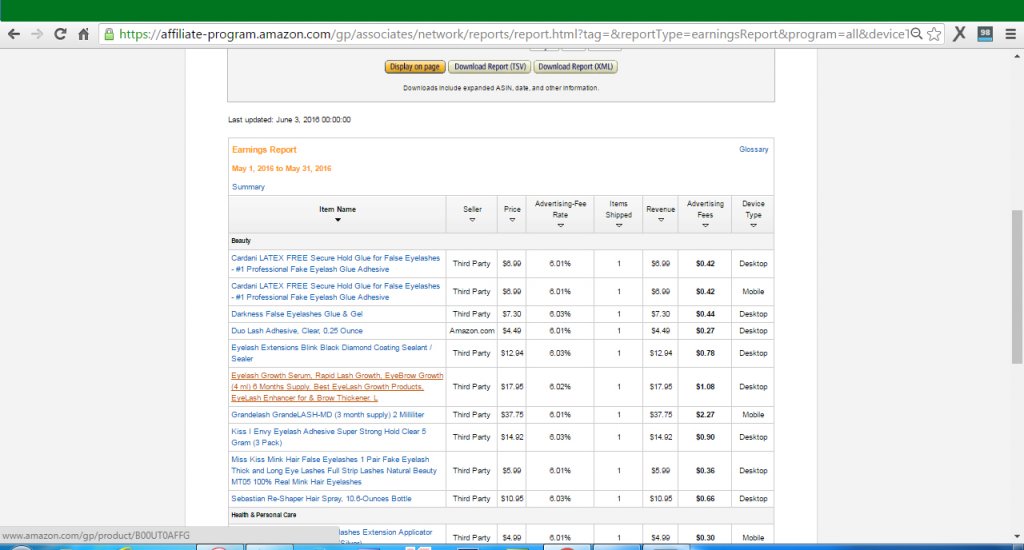Open the Chrome hamburger menu
The width and height of the screenshot is (1024, 550).
coord(1010,34)
